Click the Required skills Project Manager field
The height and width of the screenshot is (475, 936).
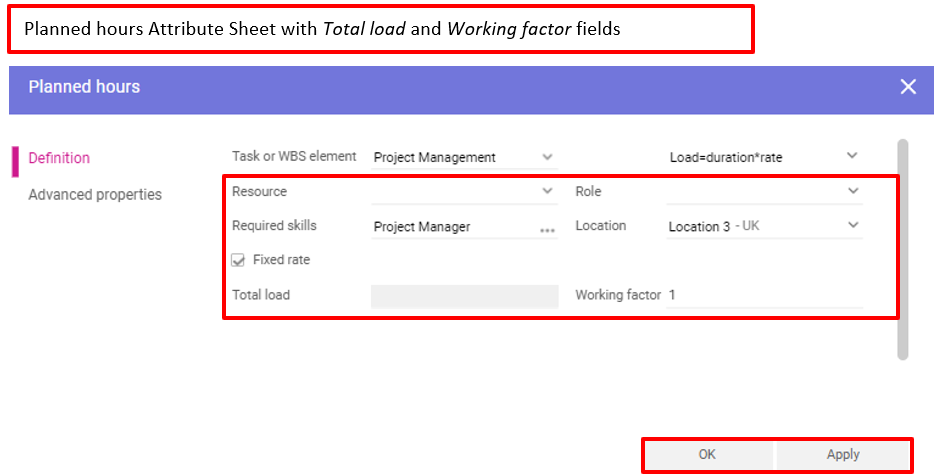tap(450, 227)
